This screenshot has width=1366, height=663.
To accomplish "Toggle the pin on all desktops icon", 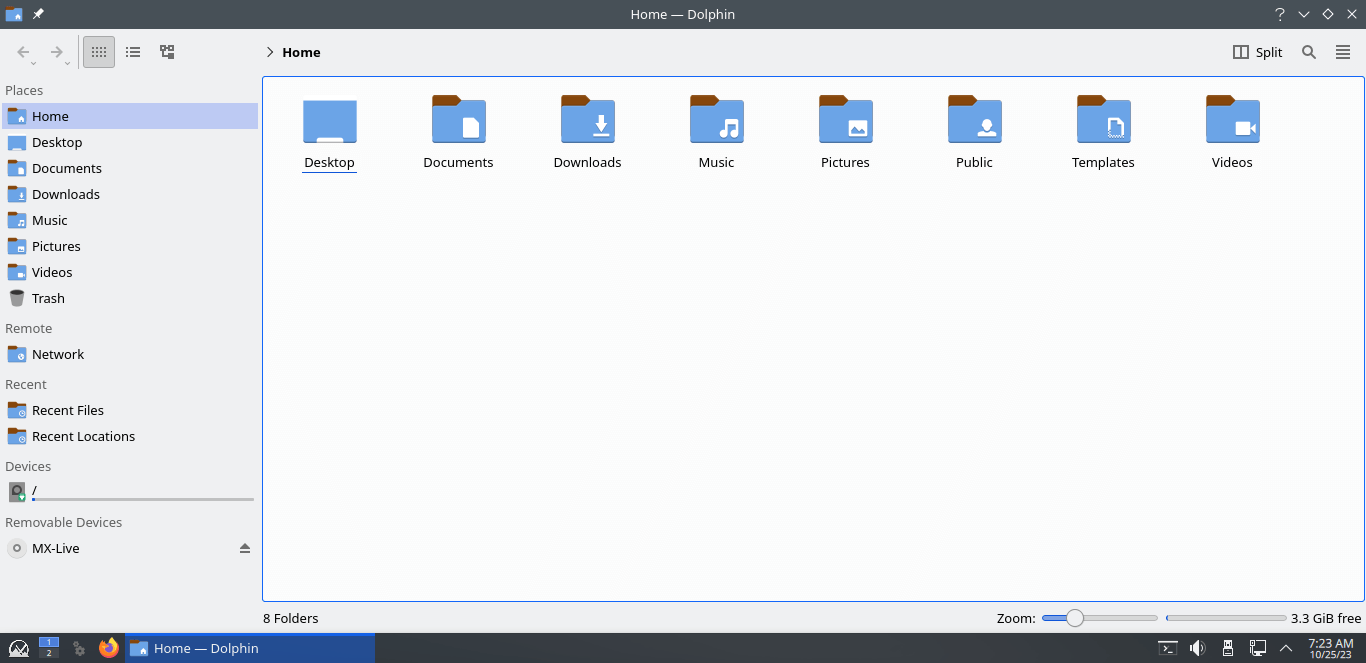I will [x=38, y=14].
